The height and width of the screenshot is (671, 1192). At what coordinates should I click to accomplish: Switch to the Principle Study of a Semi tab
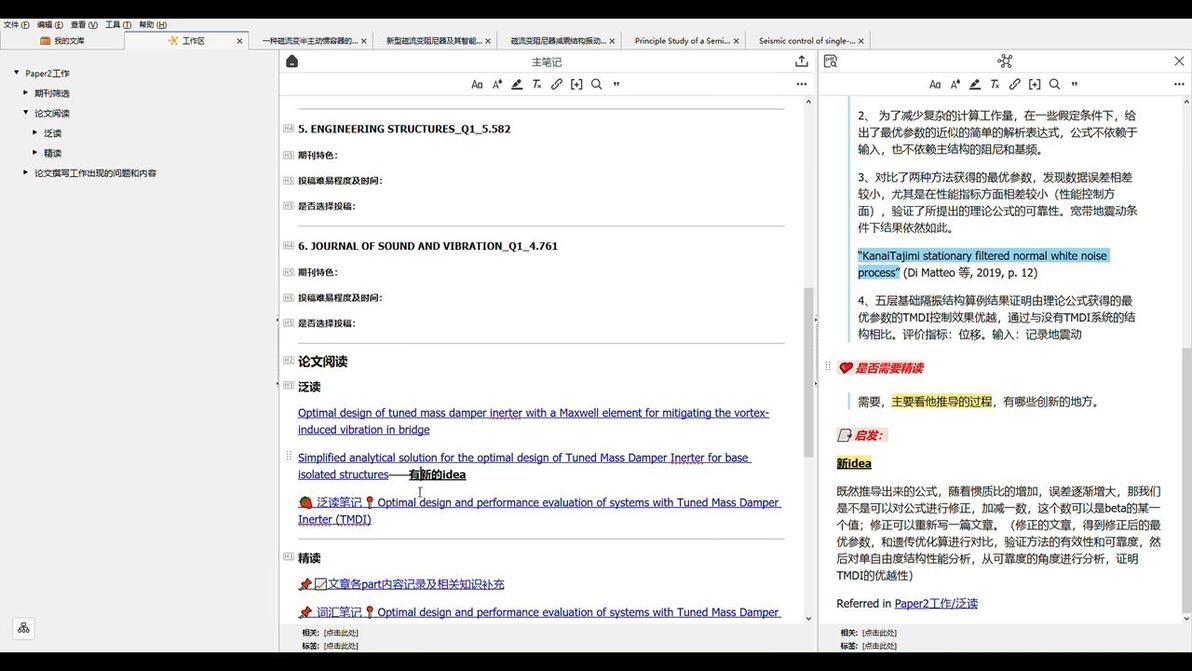tap(682, 41)
